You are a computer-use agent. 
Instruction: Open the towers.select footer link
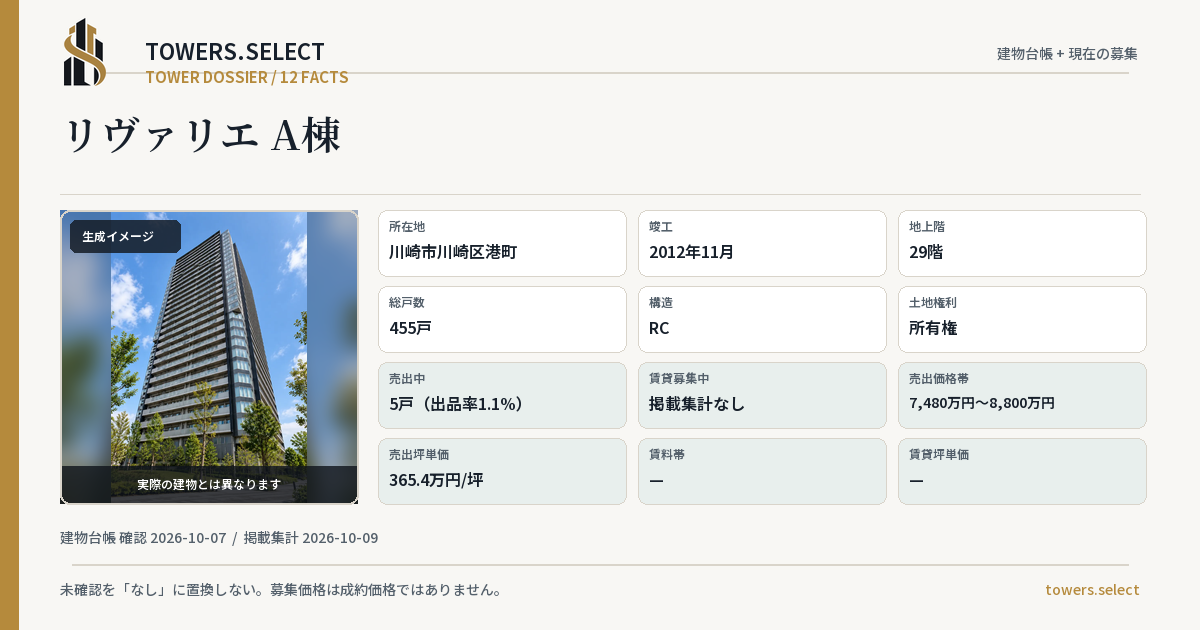1092,590
